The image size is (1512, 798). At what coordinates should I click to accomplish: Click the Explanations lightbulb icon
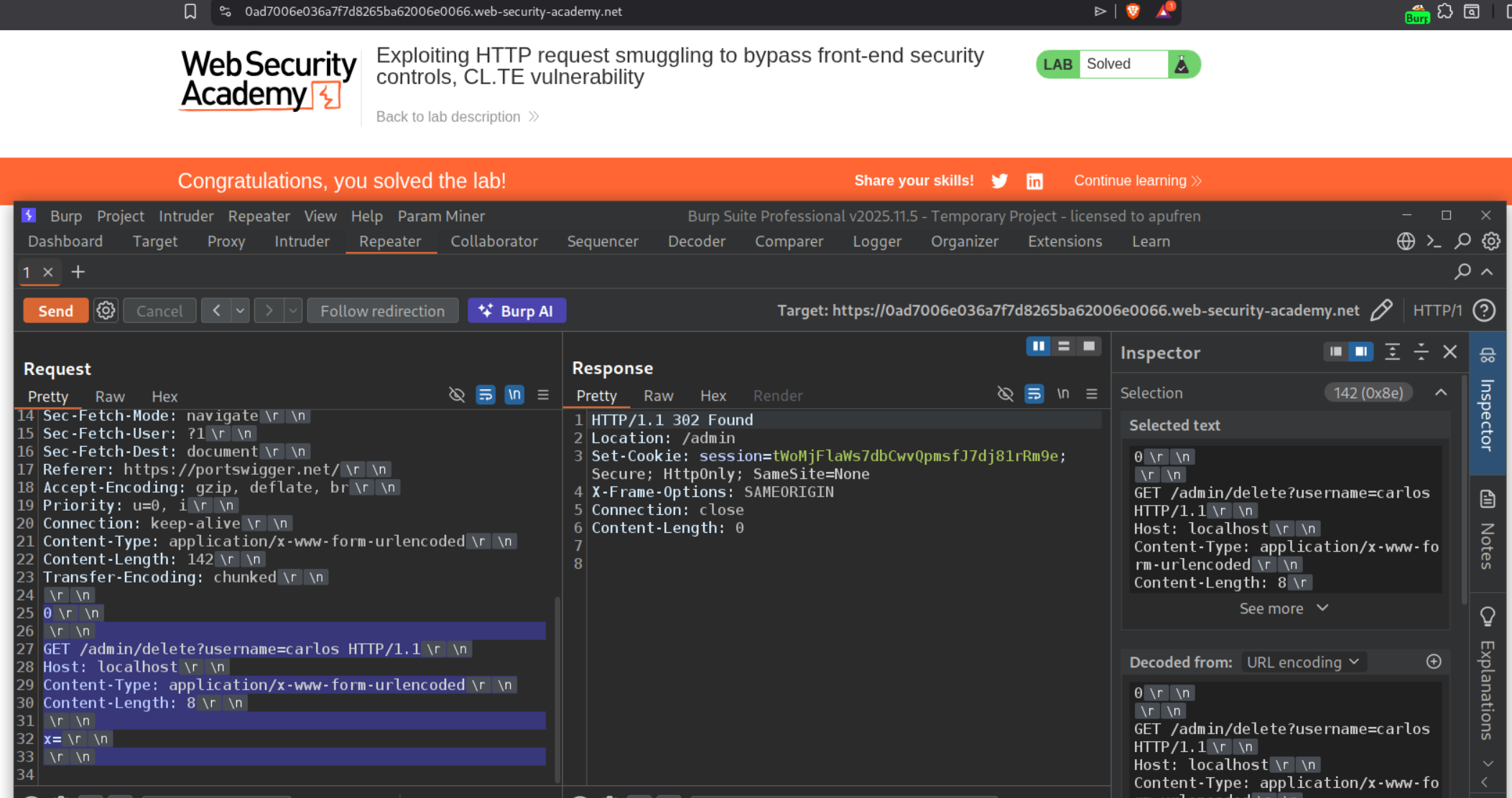pyautogui.click(x=1488, y=616)
